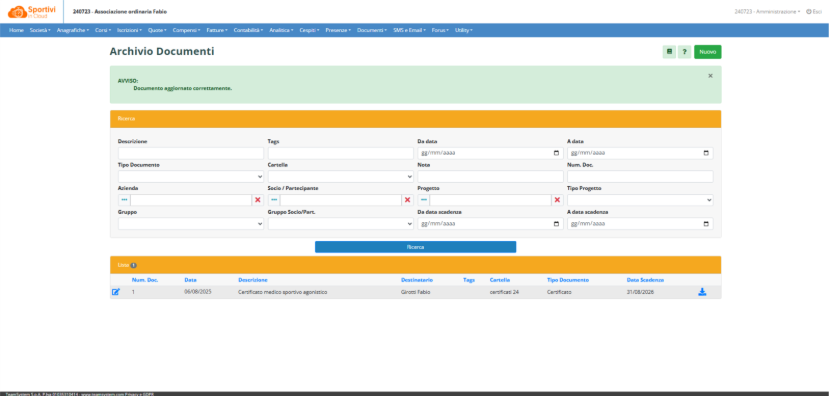Click the Sportivi in Cloud logo
Image resolution: width=832 pixels, height=396 pixels.
pyautogui.click(x=32, y=12)
